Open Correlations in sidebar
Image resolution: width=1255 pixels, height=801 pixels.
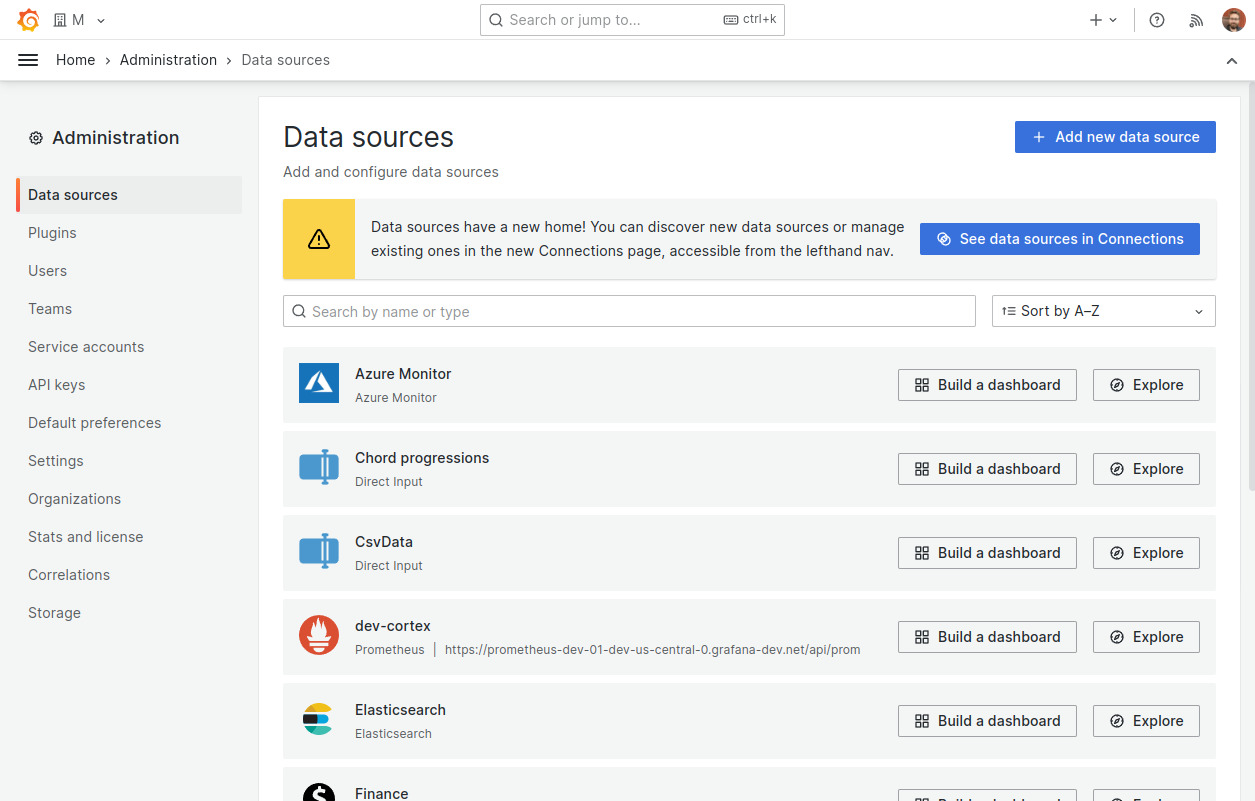click(69, 575)
